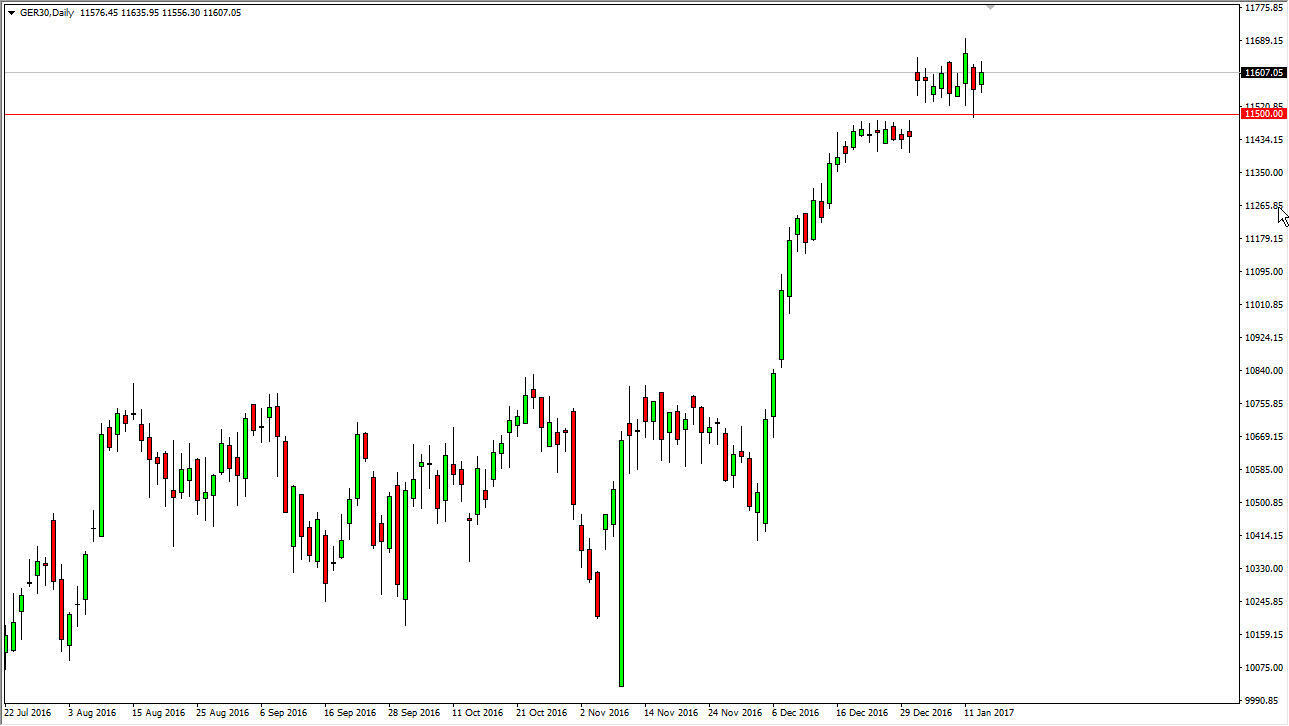This screenshot has height=726, width=1289.
Task: Click the 2 Nov 2016 date label
Action: pos(605,713)
